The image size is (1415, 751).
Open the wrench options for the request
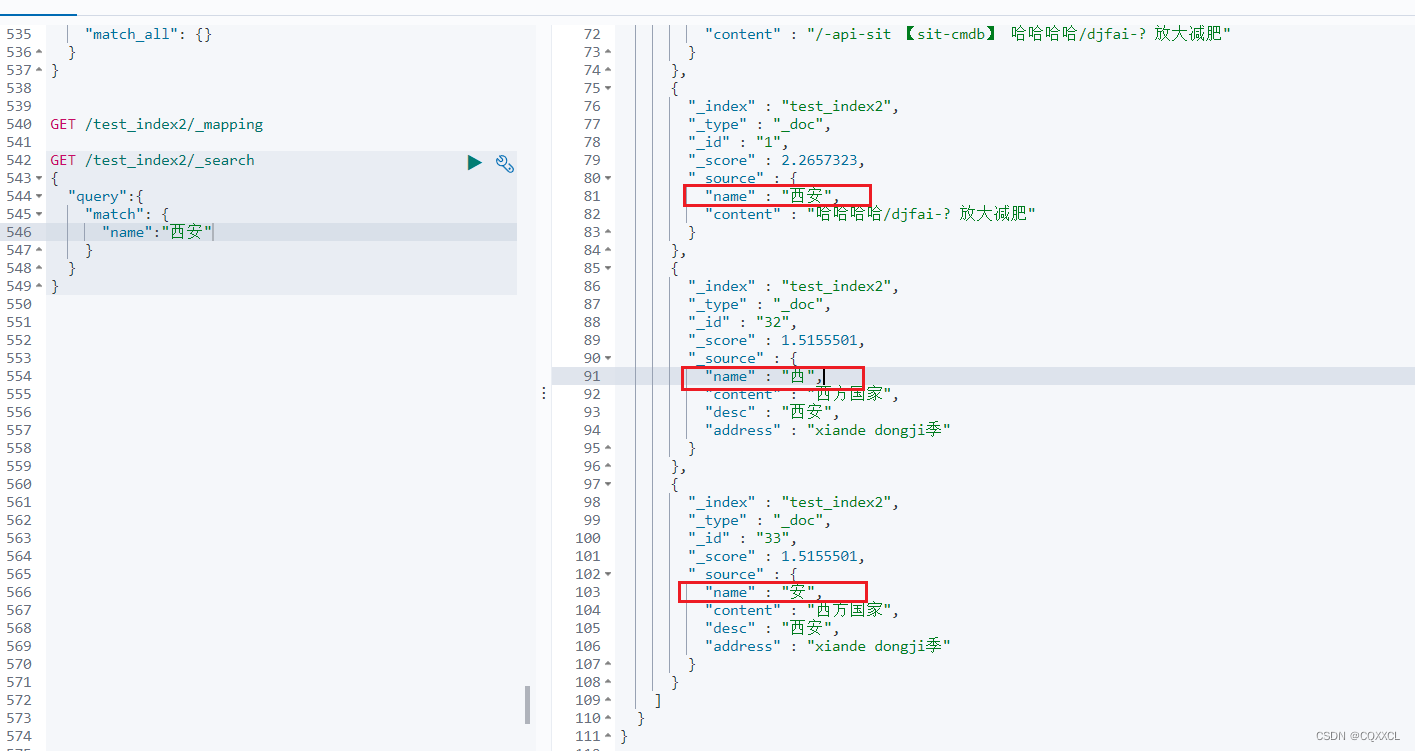(505, 163)
